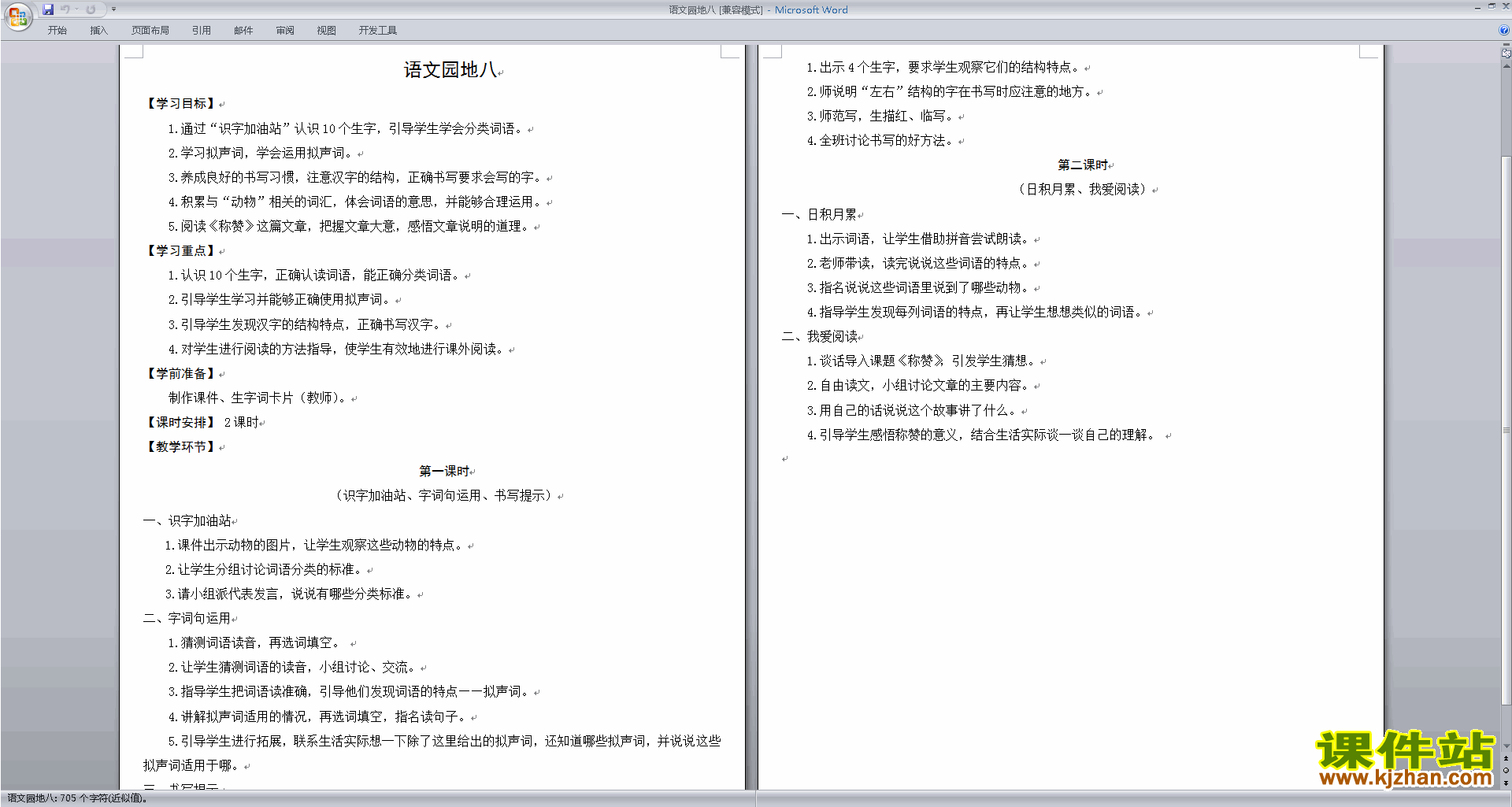Click the line （日积月累、我爱阅读）
The height and width of the screenshot is (807, 1512).
tap(1083, 190)
